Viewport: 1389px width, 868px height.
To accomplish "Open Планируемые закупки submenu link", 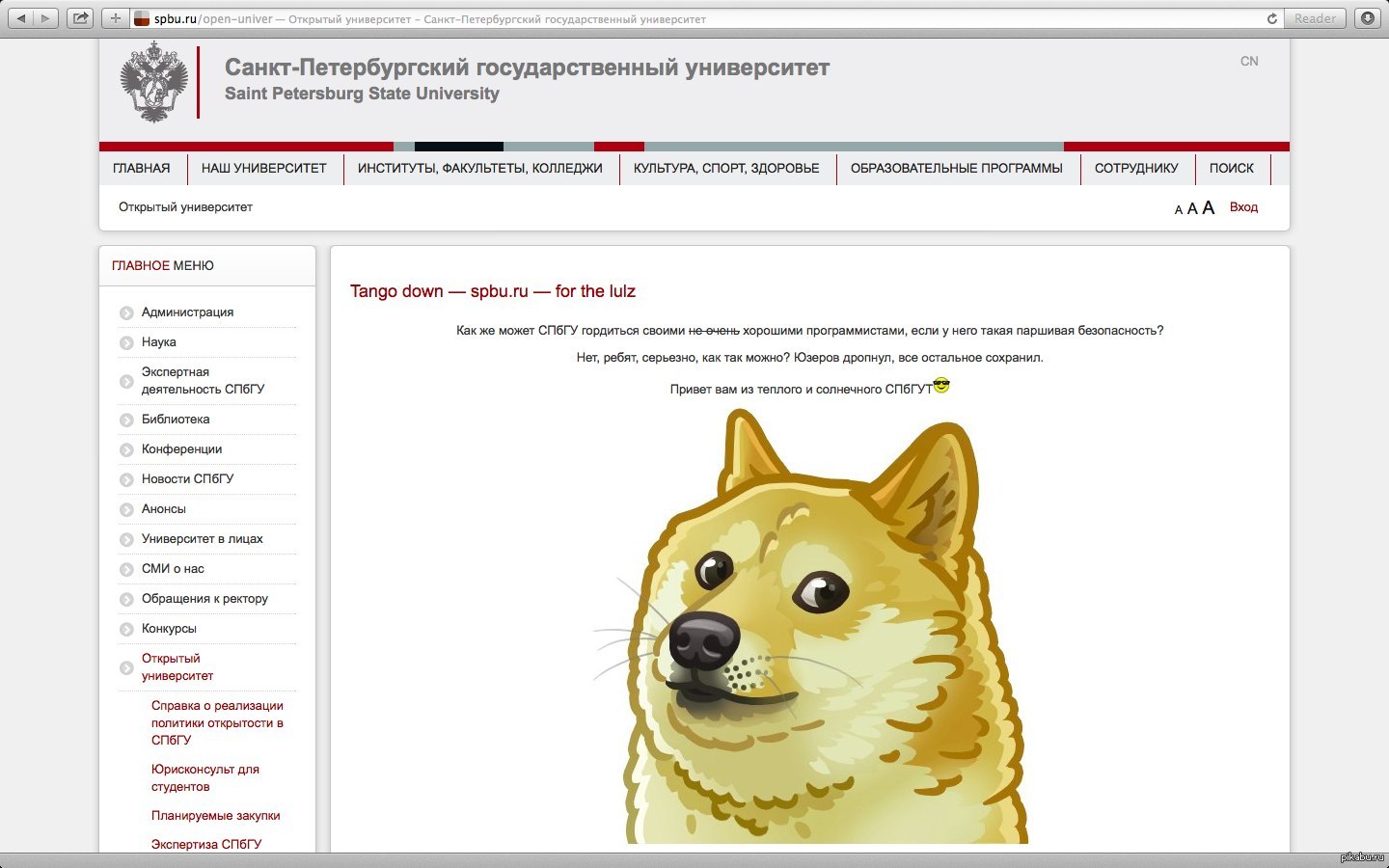I will [215, 815].
